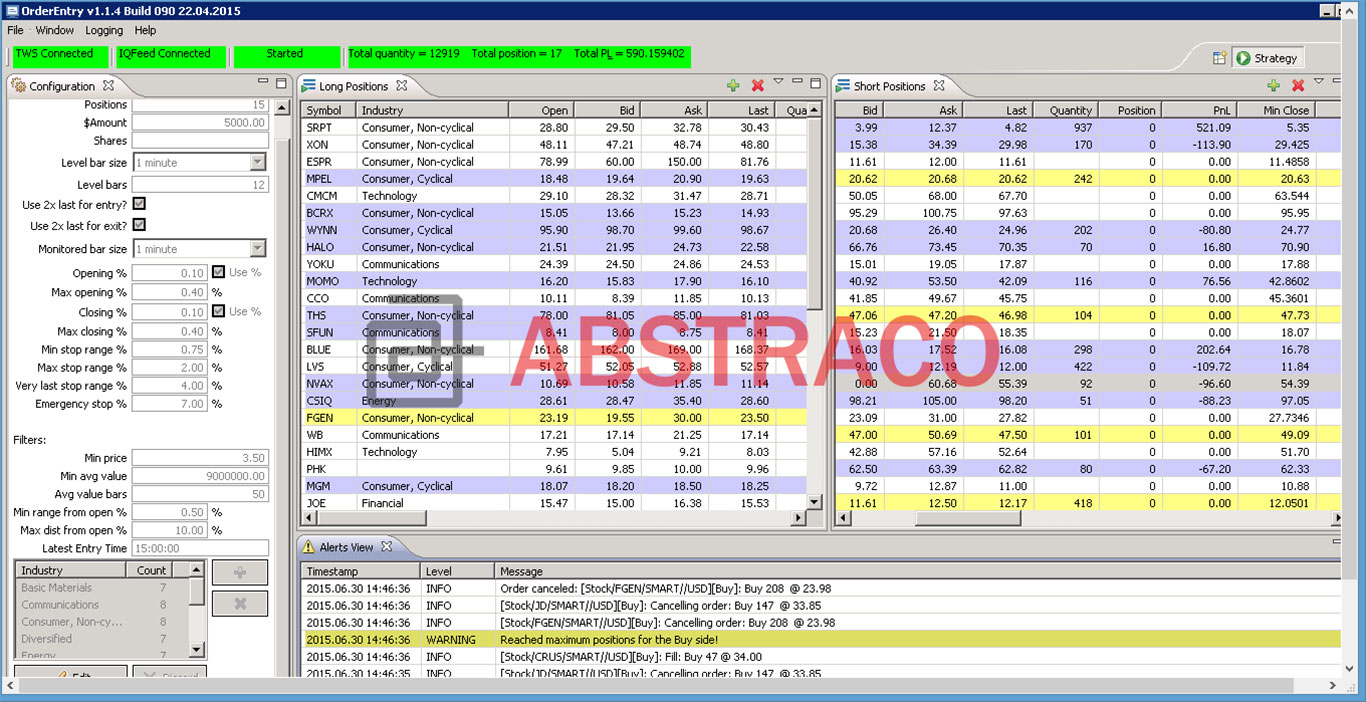The width and height of the screenshot is (1366, 702).
Task: Click the green plus icon in Short Positions
Action: click(1274, 86)
